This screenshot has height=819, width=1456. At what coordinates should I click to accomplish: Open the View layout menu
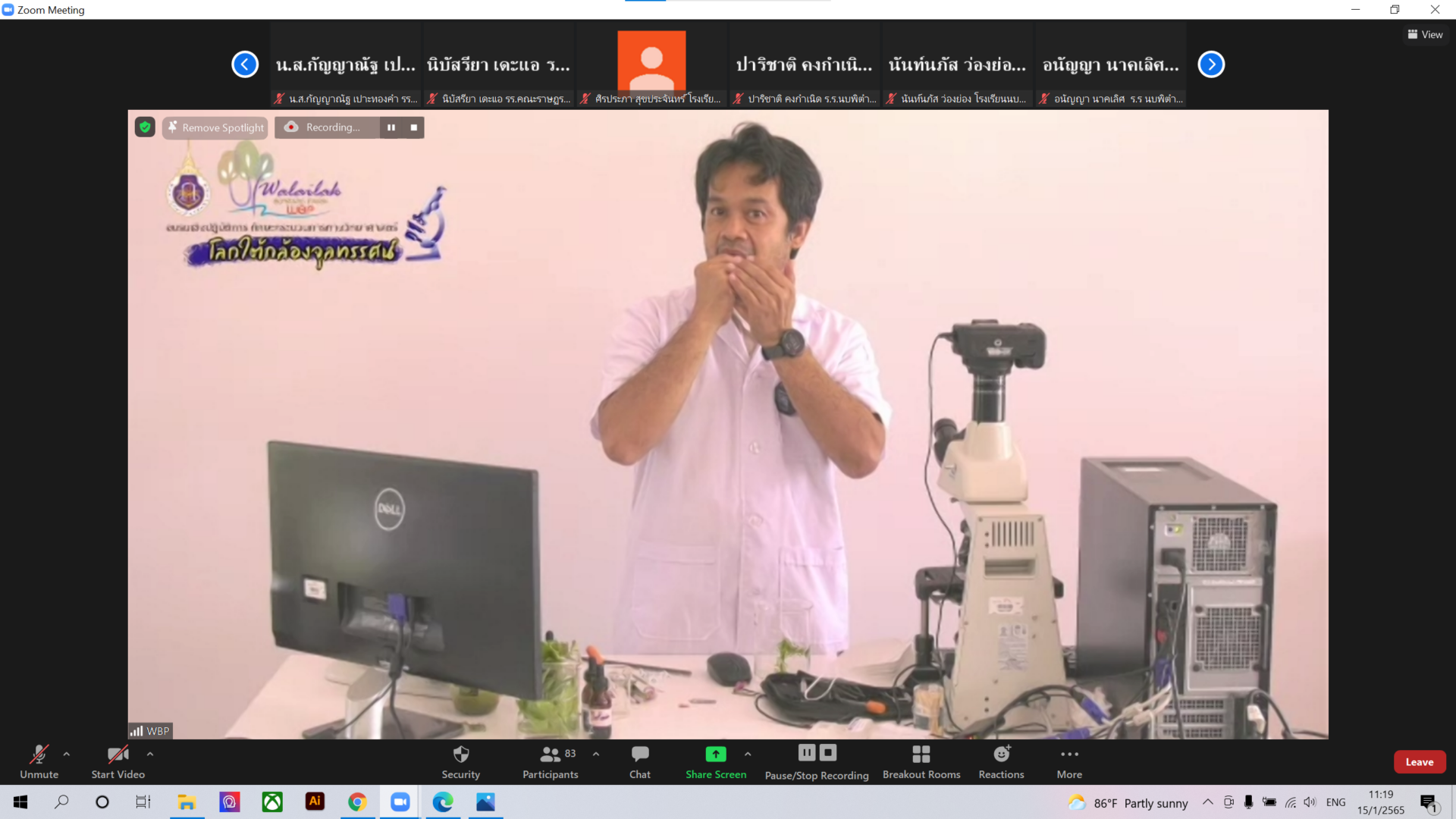tap(1425, 35)
